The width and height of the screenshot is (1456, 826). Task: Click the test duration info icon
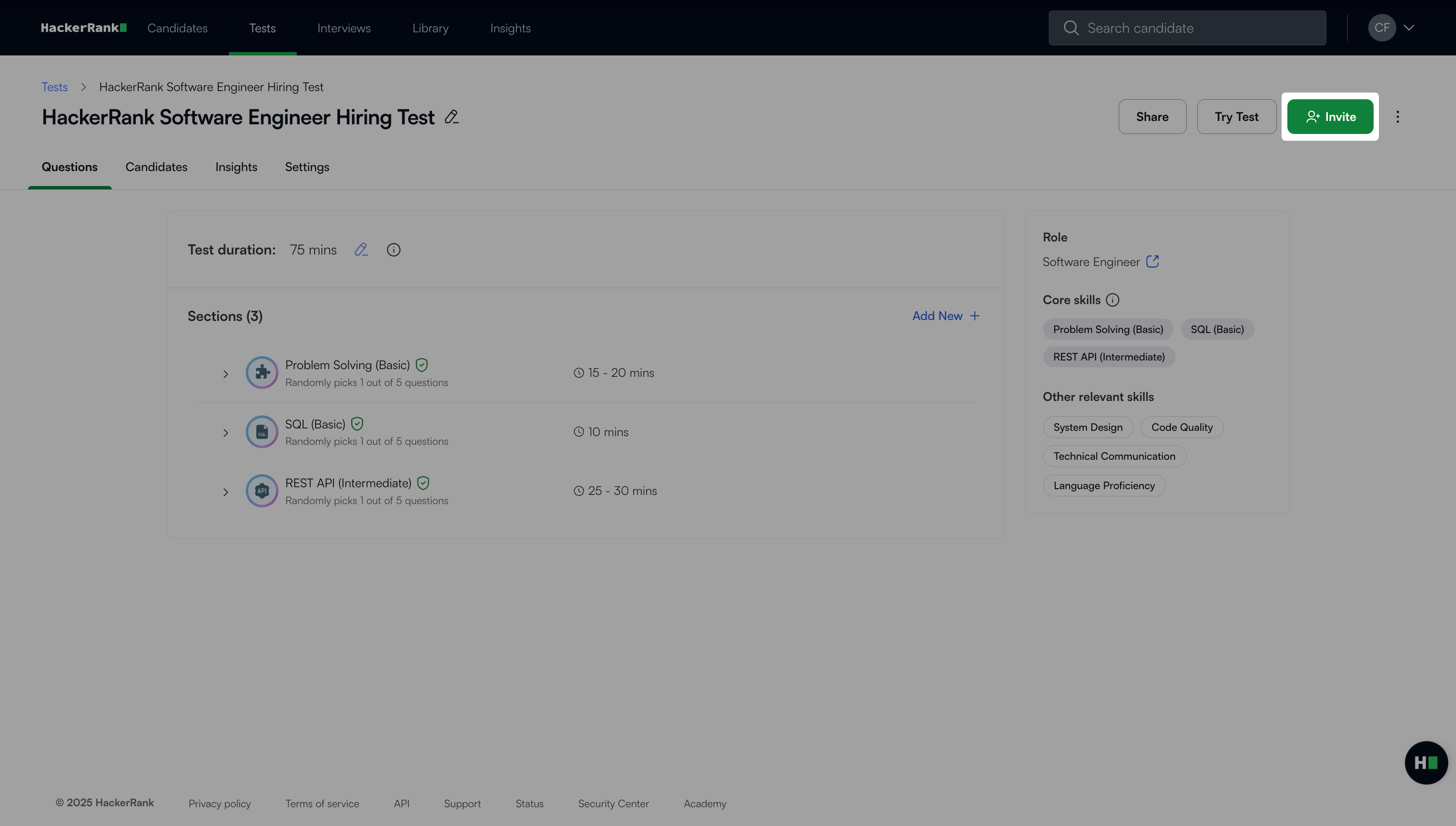click(x=394, y=250)
